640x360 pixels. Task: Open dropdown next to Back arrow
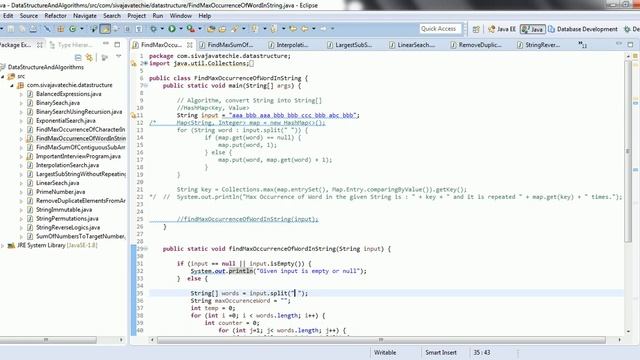pyautogui.click(x=313, y=29)
